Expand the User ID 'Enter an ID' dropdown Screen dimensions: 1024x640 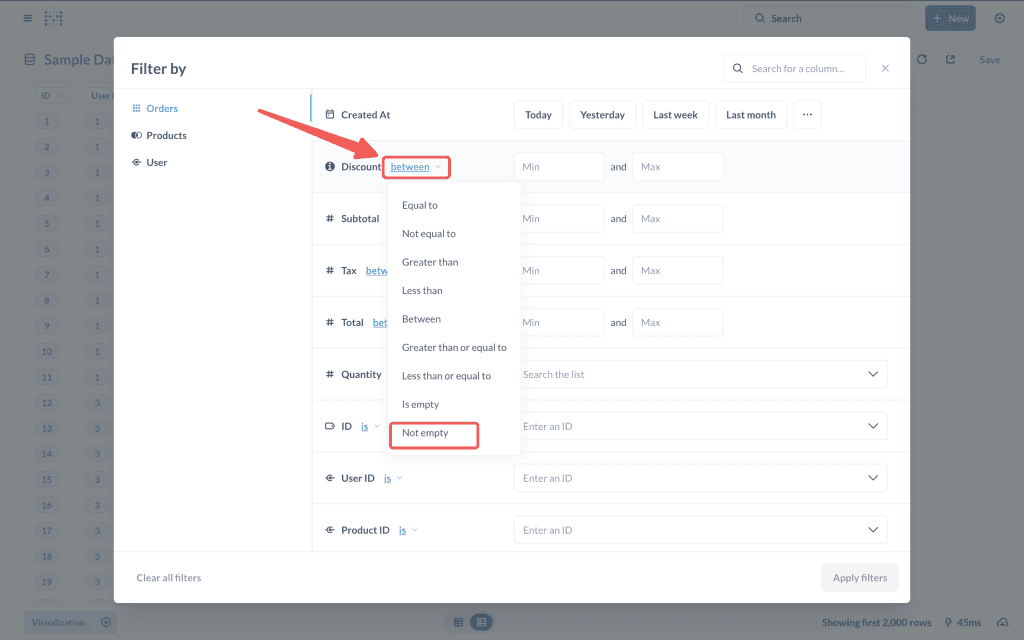click(x=872, y=478)
